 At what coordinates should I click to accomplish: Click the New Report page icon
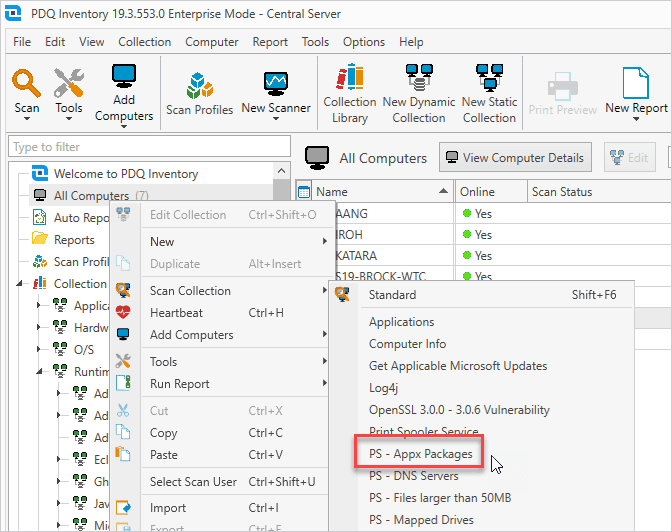pos(636,83)
